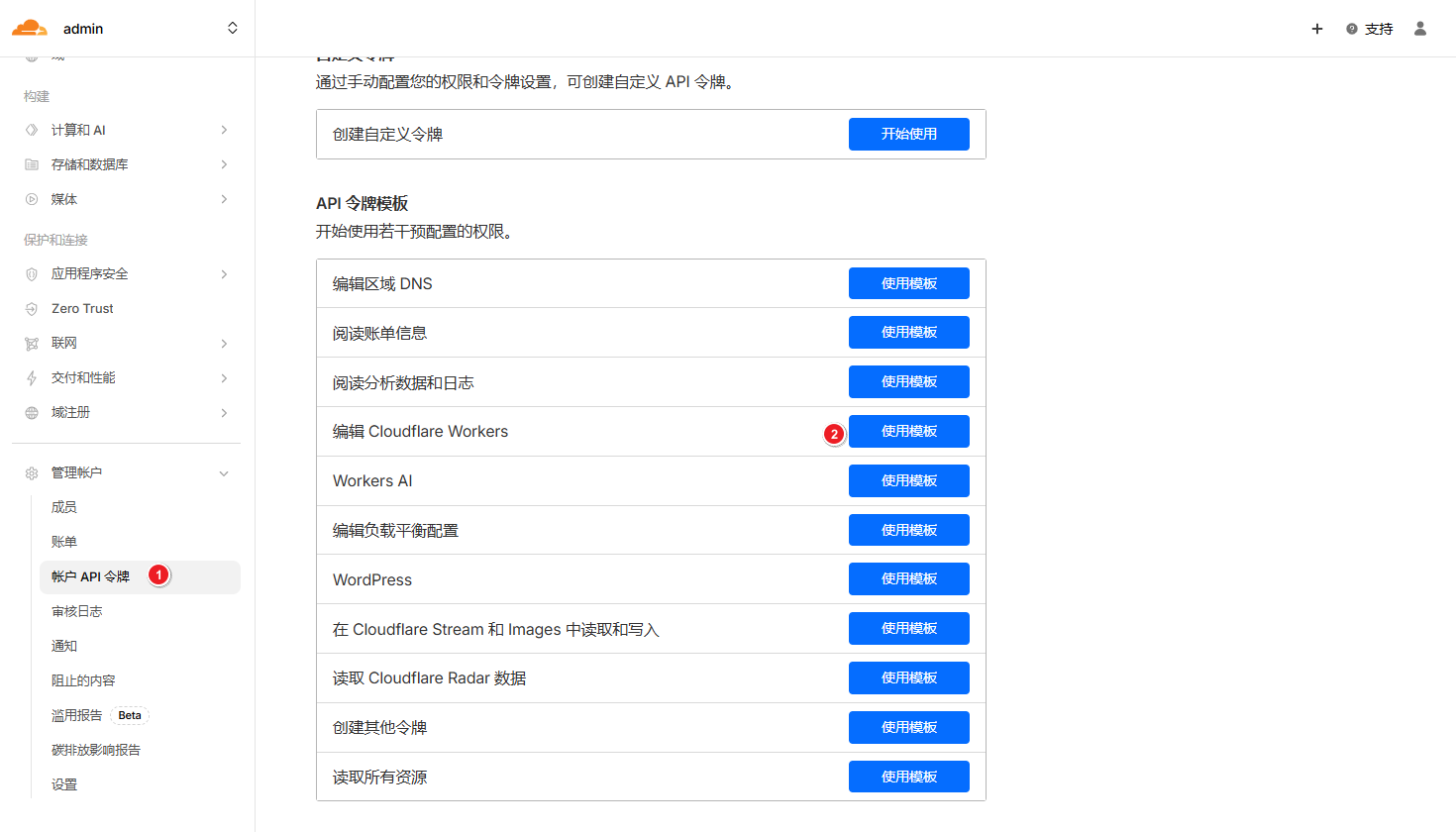Open 滥用报告 Beta sidebar item
Screen dimensions: 1456x832
pyautogui.click(x=77, y=715)
